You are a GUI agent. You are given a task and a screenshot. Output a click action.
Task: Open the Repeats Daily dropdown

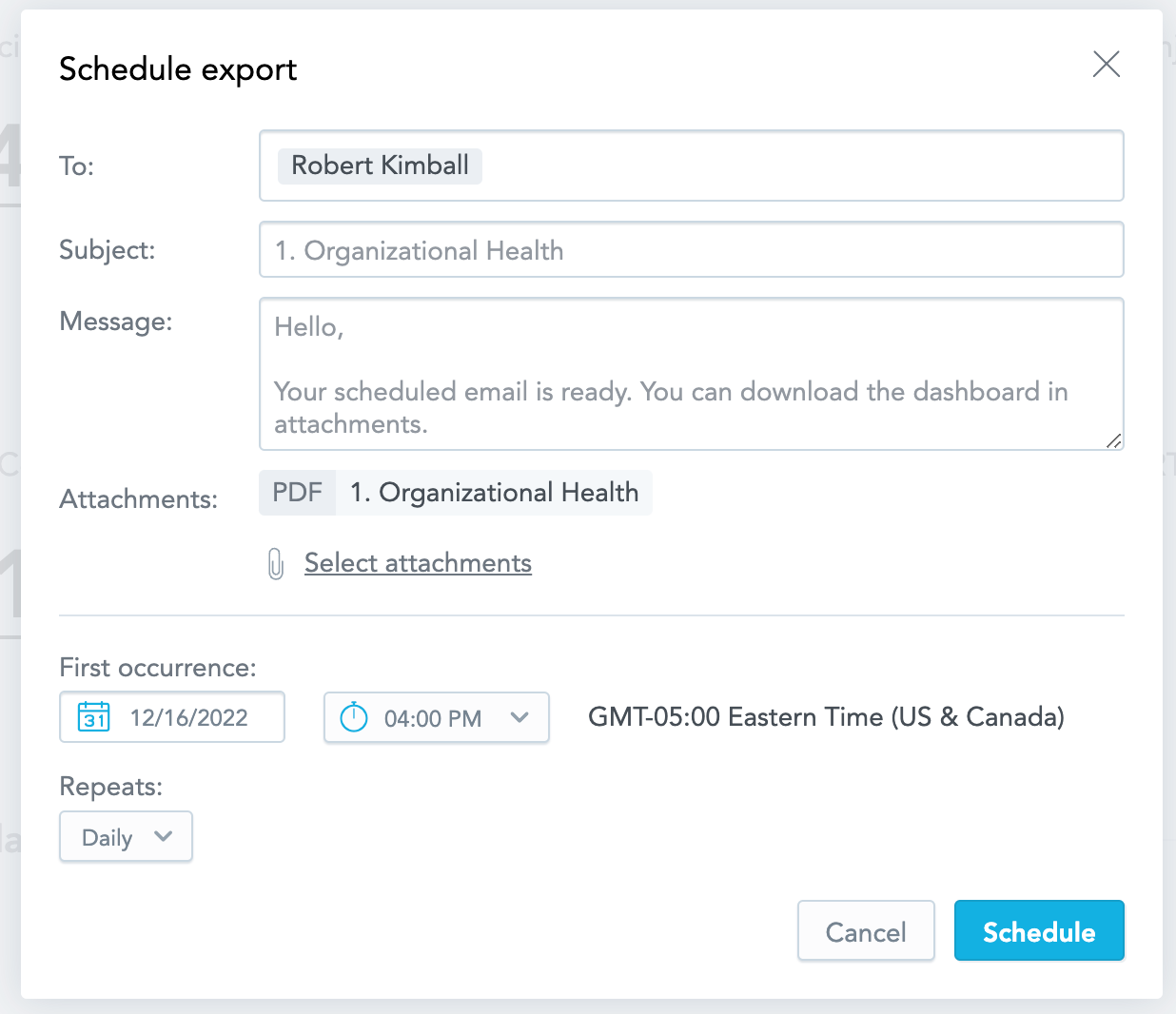(x=108, y=837)
